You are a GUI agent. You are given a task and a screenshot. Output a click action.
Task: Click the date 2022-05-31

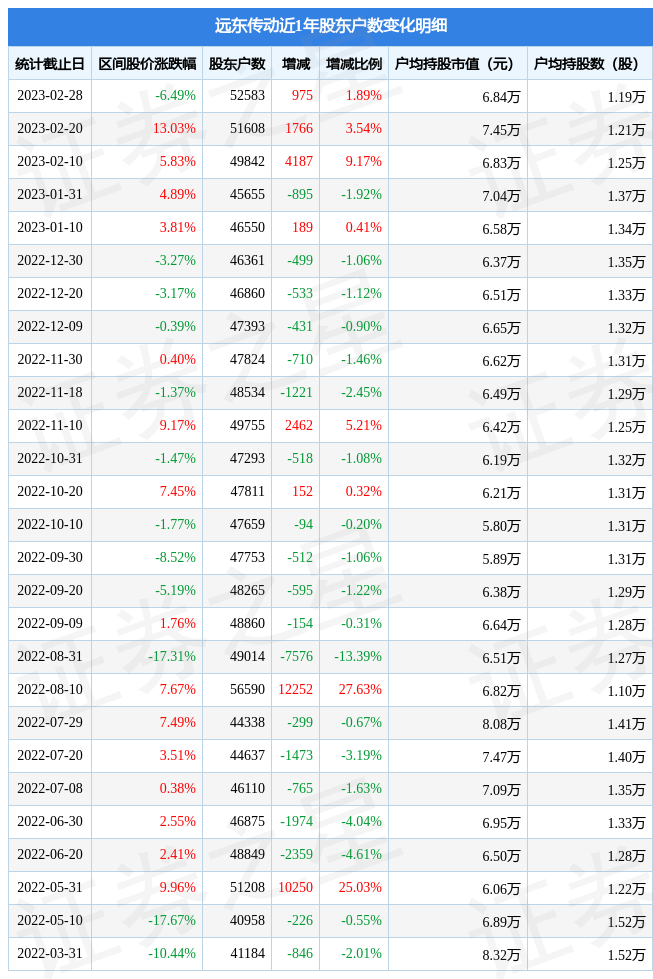click(50, 890)
